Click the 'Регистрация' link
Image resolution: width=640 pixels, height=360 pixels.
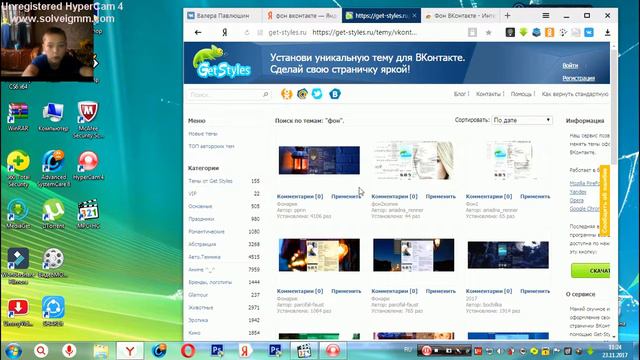click(x=578, y=78)
